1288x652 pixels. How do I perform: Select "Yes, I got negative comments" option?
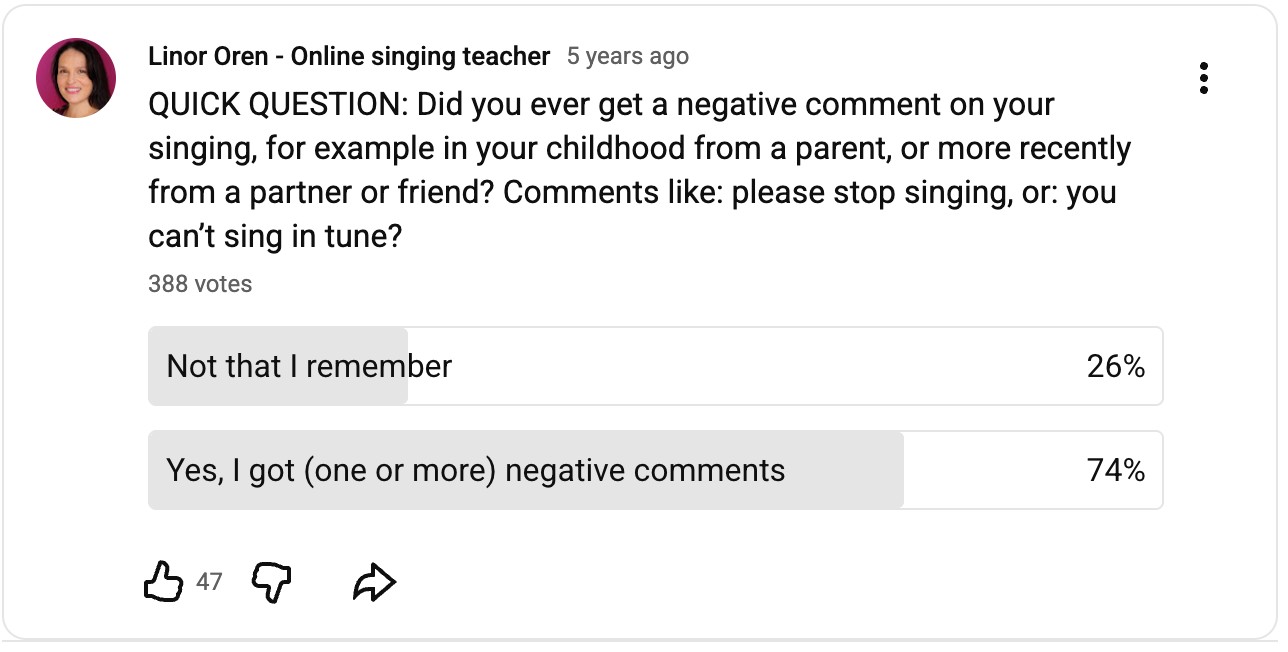coord(475,470)
